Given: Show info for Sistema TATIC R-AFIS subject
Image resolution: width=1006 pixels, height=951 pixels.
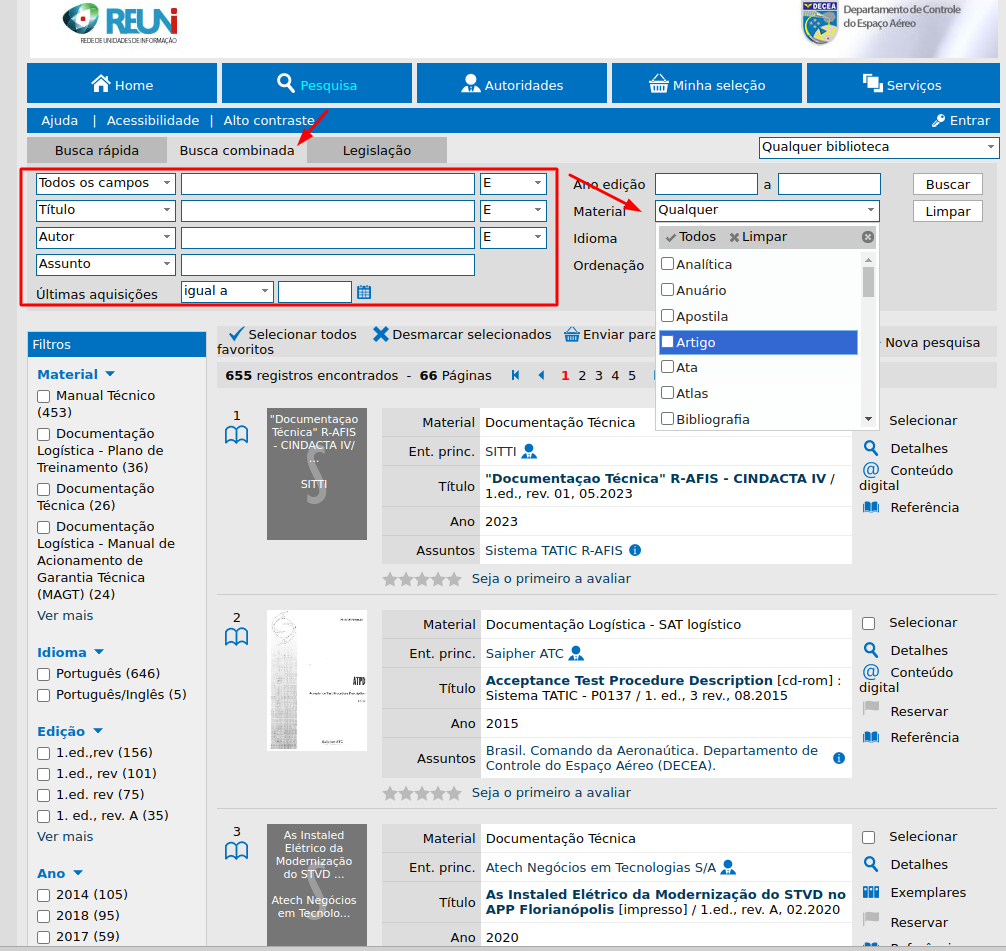Looking at the screenshot, I should [x=635, y=550].
